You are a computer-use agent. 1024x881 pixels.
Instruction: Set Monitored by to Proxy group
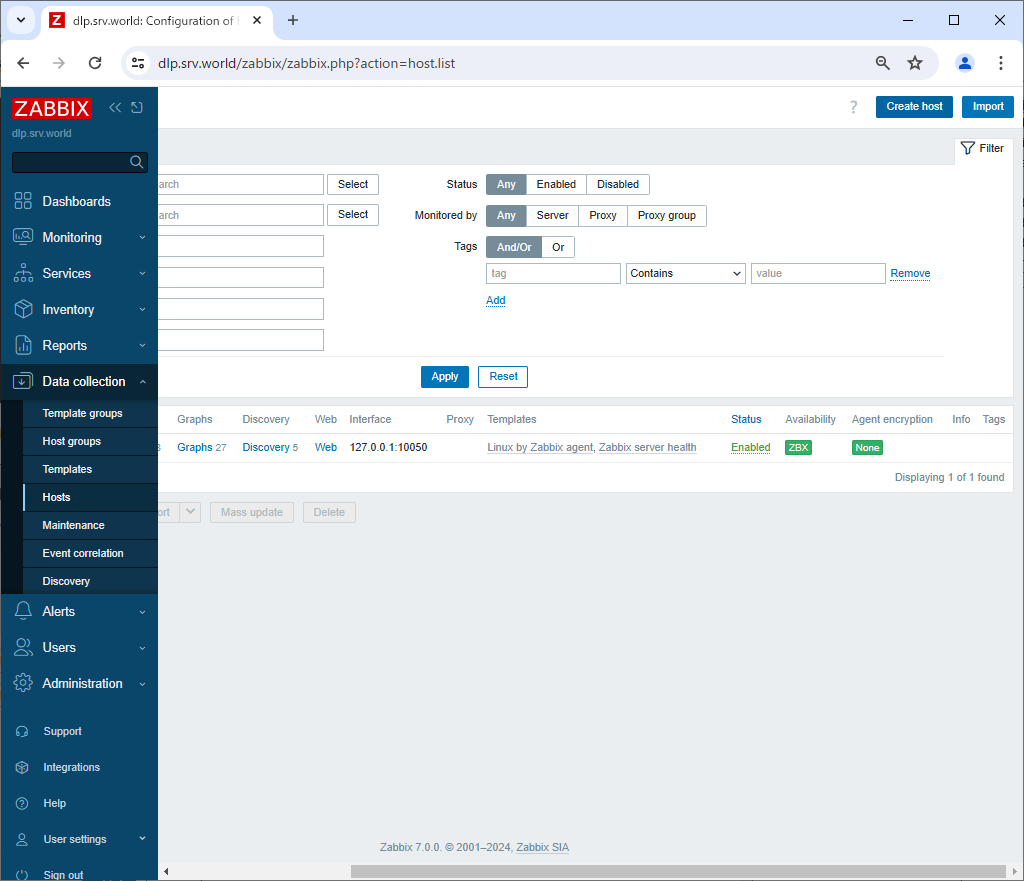(x=667, y=216)
